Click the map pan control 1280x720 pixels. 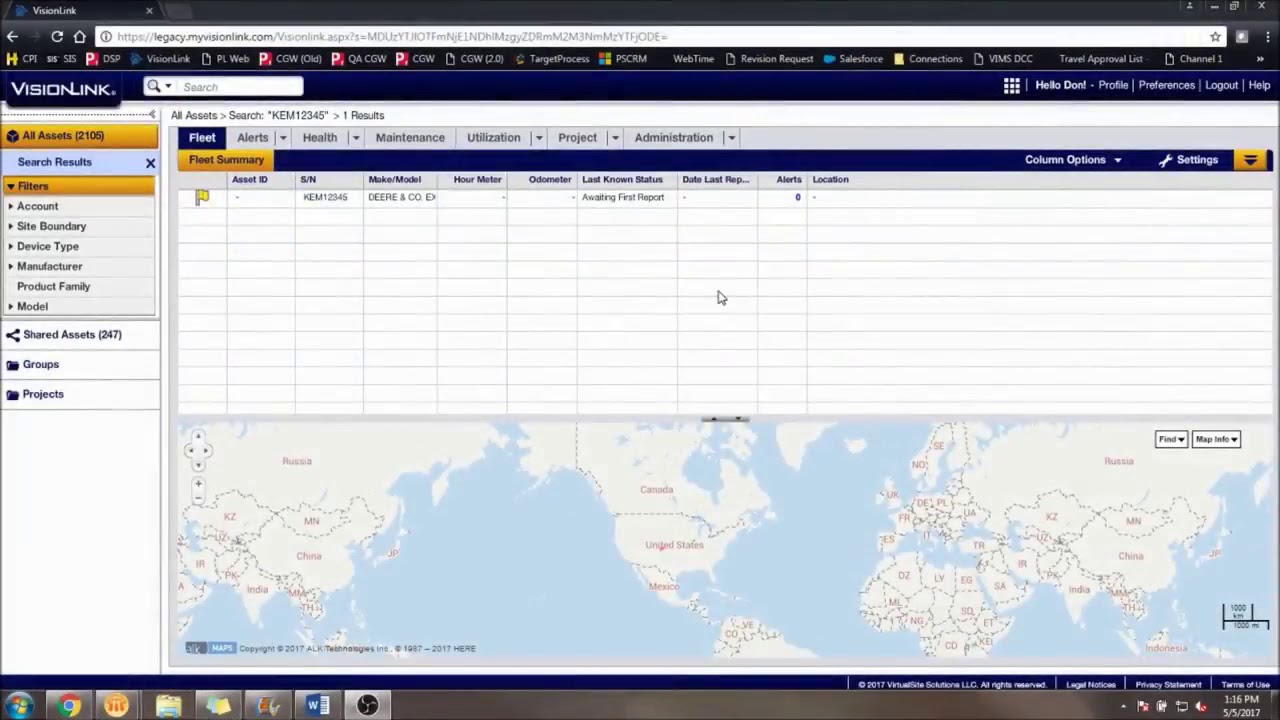click(x=198, y=450)
